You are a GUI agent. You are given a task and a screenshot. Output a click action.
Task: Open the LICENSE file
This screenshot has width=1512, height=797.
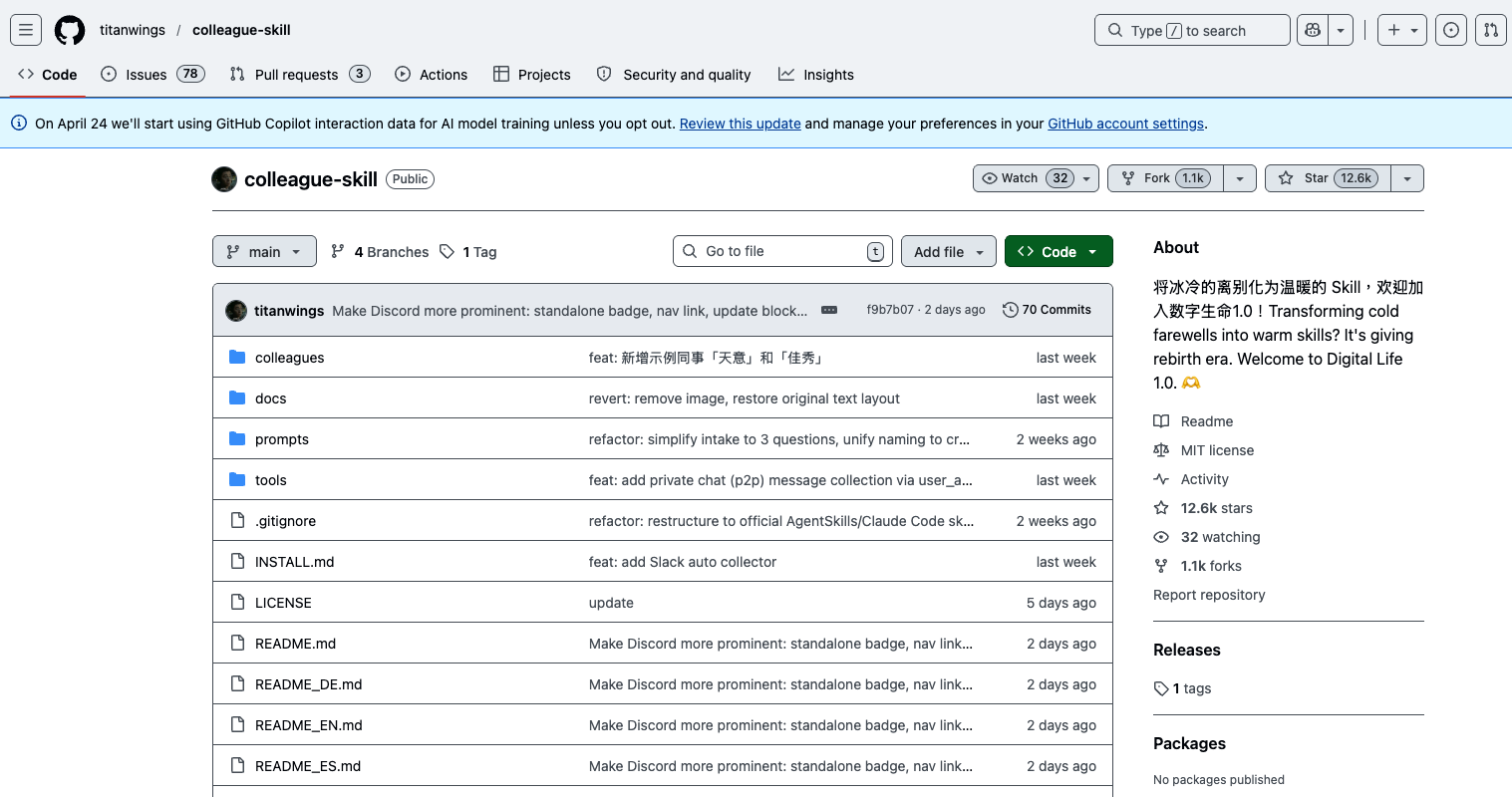point(283,603)
